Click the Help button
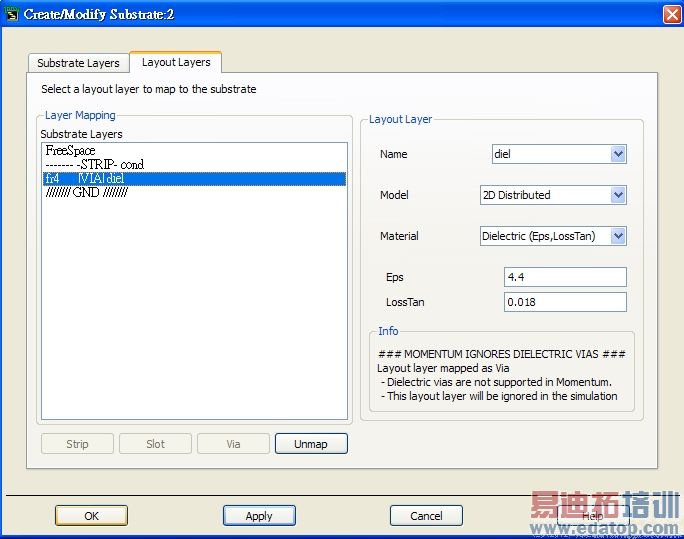684x539 pixels. click(x=593, y=516)
